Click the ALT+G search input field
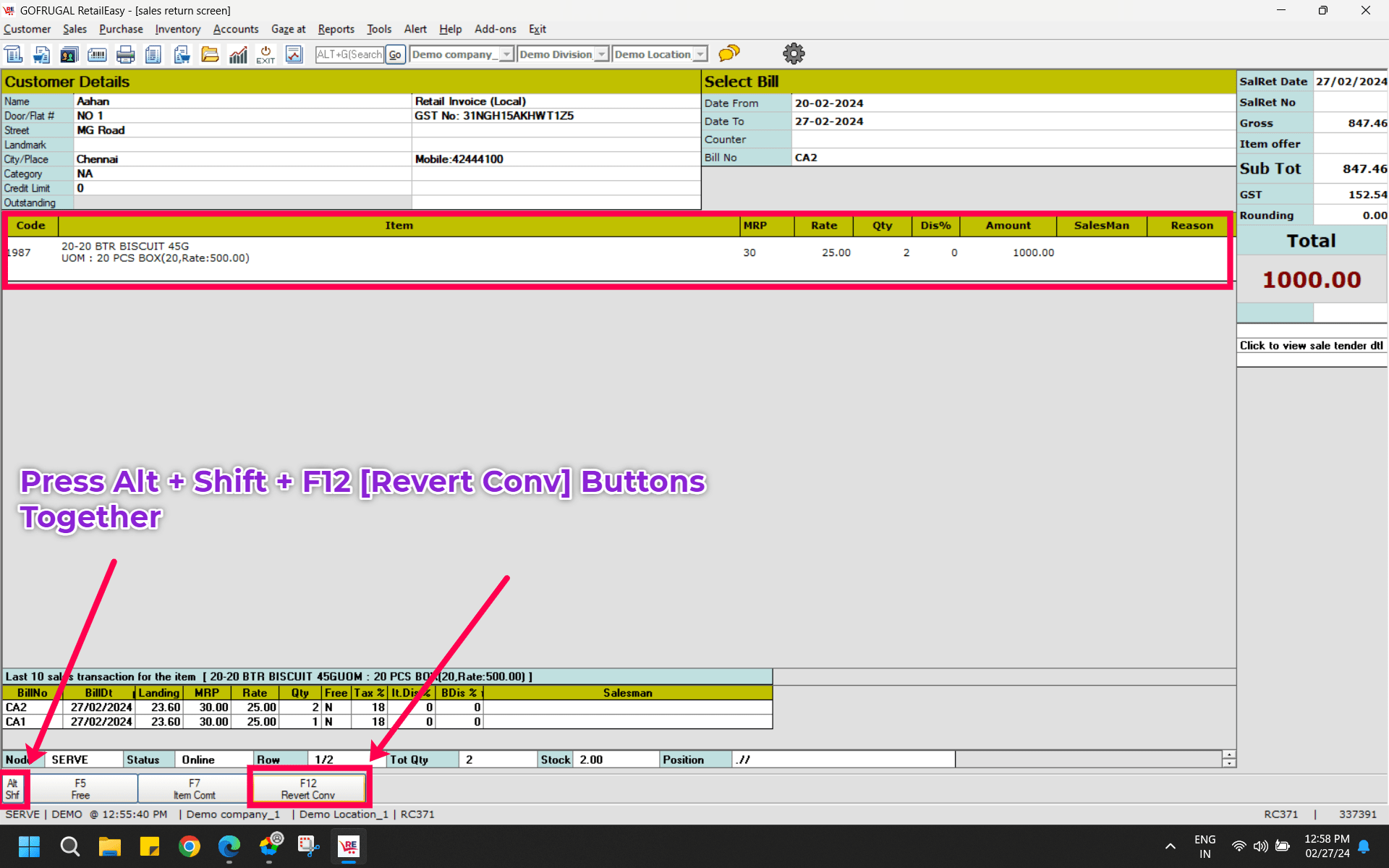Viewport: 1389px width, 868px height. point(349,54)
